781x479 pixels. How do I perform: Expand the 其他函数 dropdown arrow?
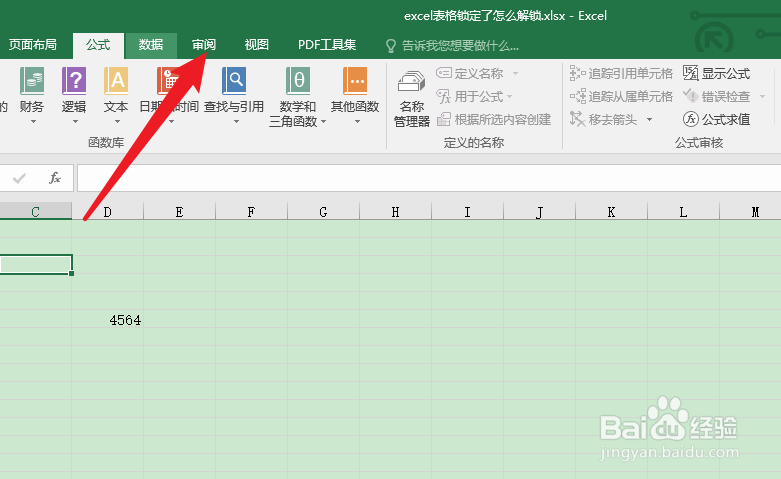click(357, 121)
